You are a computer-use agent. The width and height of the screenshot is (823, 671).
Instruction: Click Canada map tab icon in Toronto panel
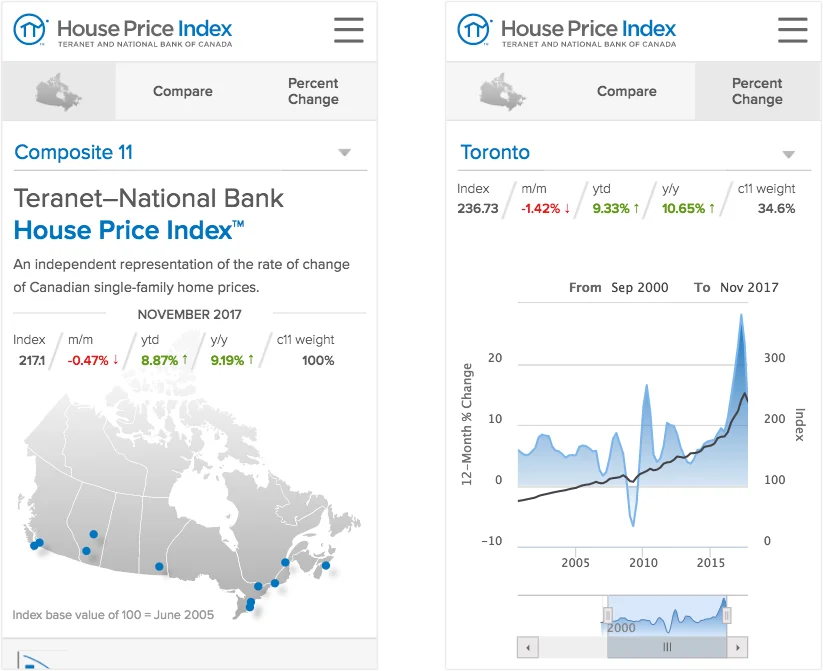pyautogui.click(x=503, y=92)
